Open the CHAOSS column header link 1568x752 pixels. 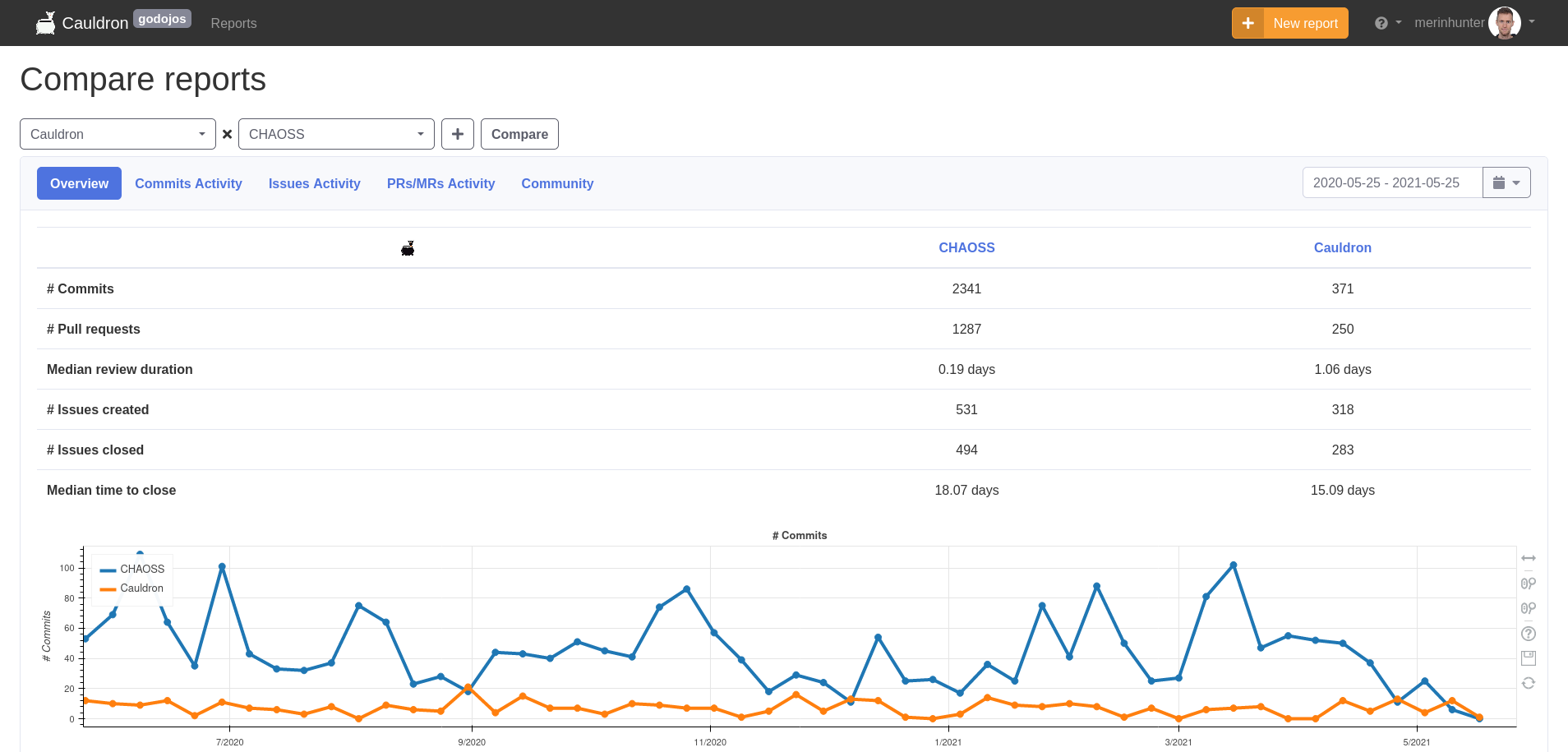click(966, 247)
